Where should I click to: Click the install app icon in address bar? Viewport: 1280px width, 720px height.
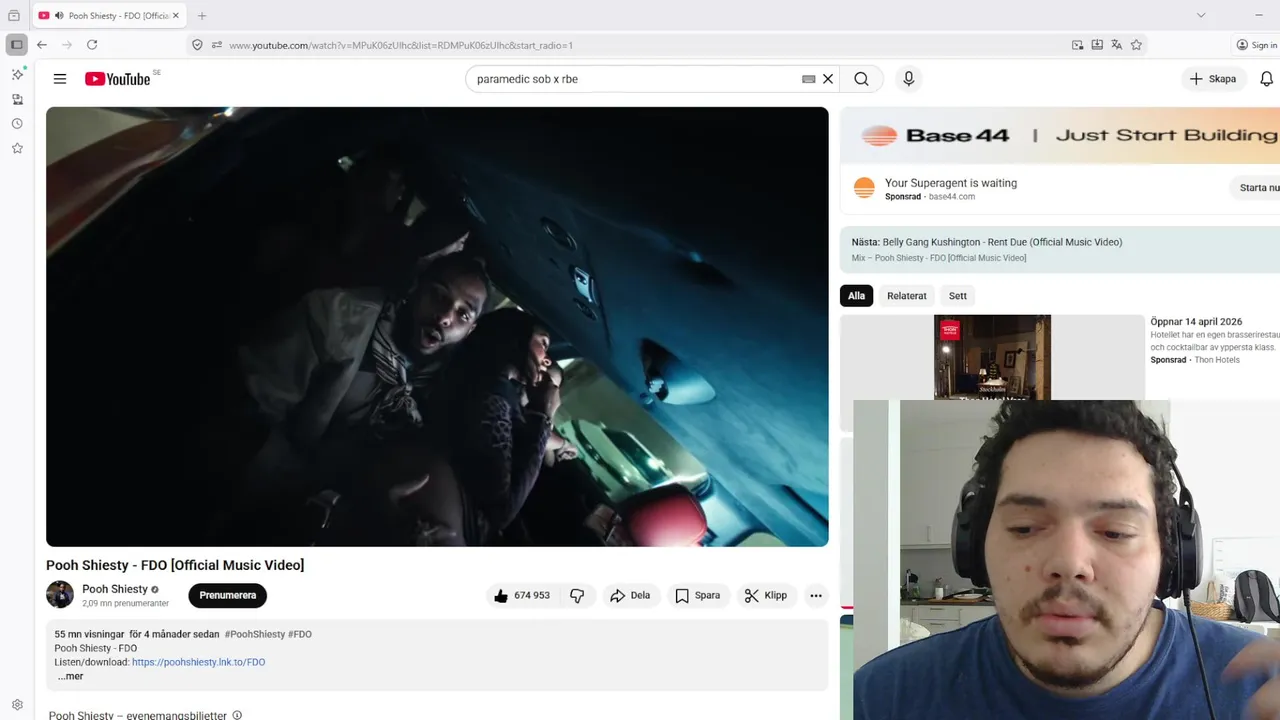coord(1097,45)
